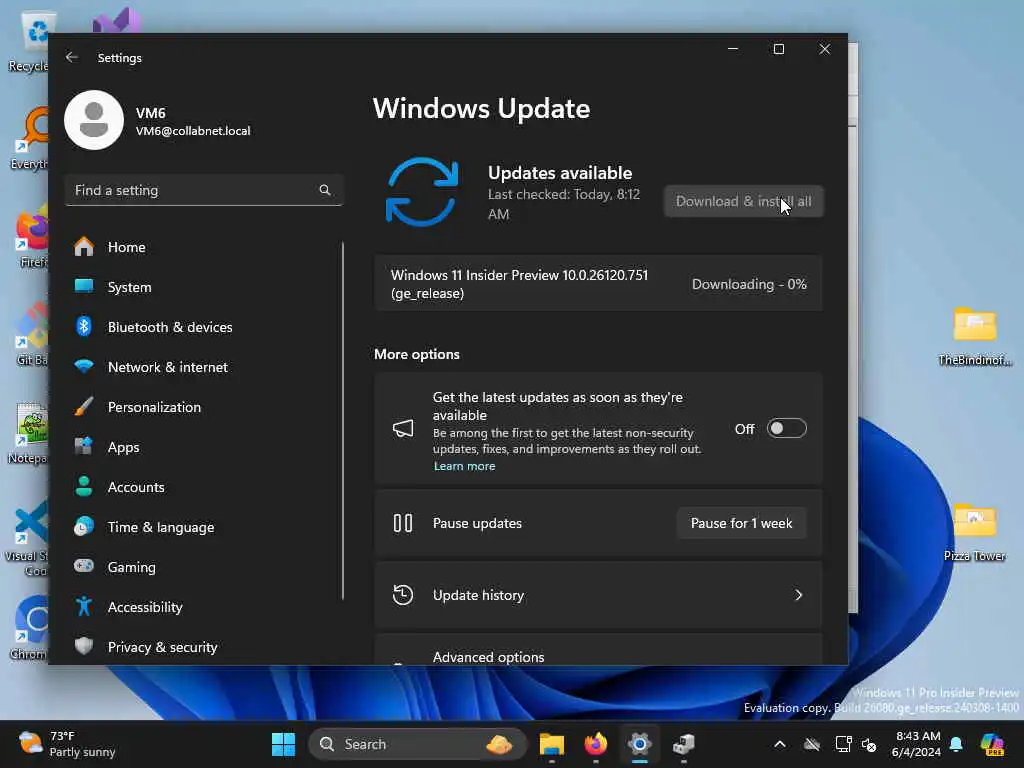Viewport: 1024px width, 768px height.
Task: Click Pause for 1 week button
Action: click(x=741, y=523)
